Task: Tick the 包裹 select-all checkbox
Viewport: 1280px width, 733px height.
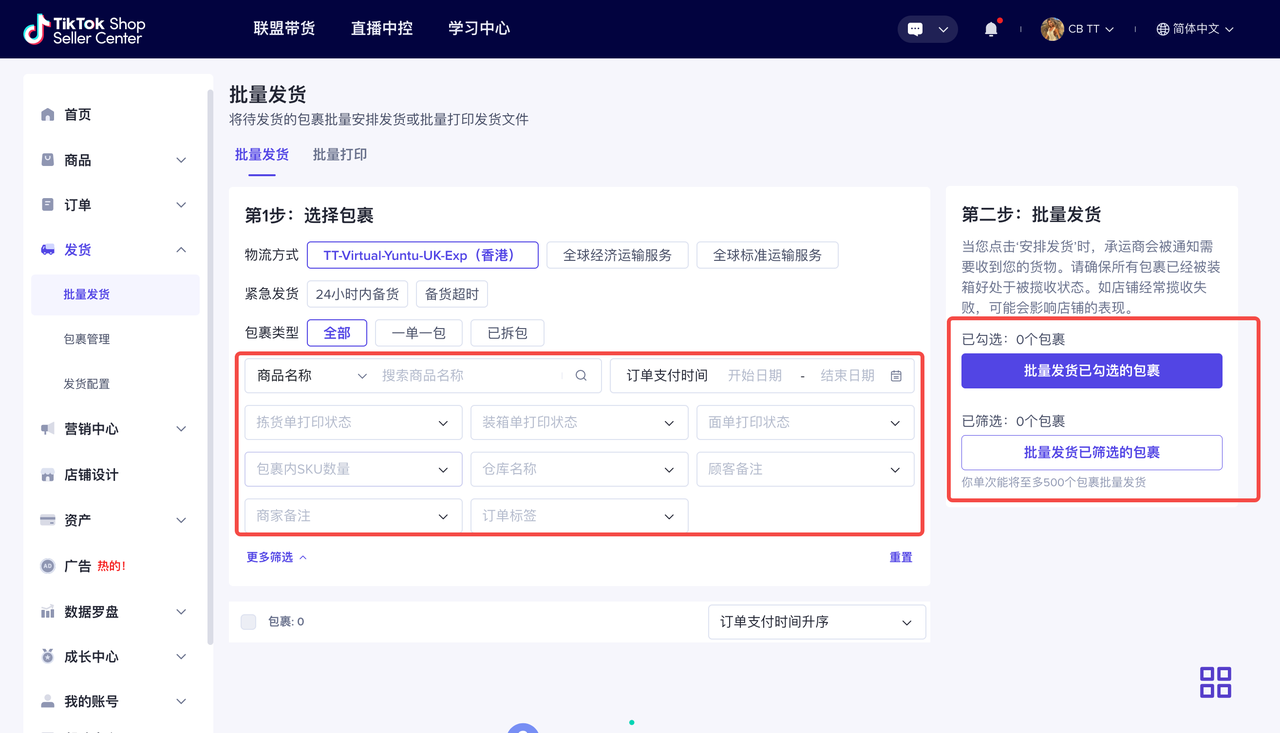Action: (x=248, y=622)
